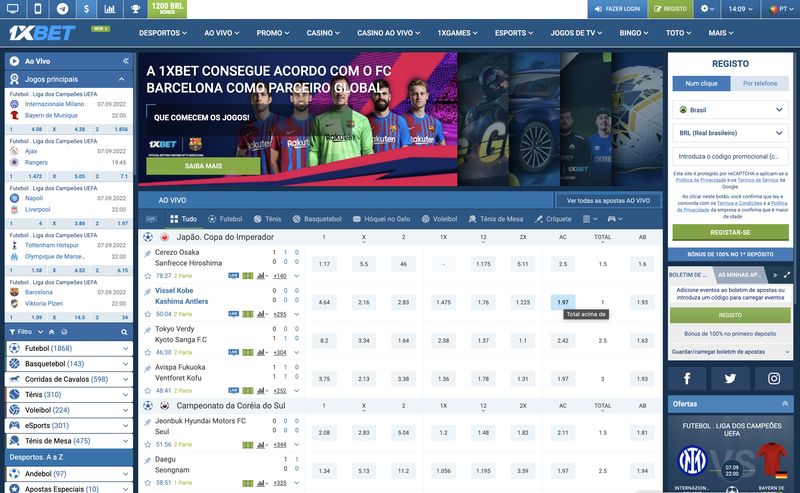Click Ver todas as apostas AO VIVO
Image resolution: width=800 pixels, height=493 pixels.
[x=608, y=201]
